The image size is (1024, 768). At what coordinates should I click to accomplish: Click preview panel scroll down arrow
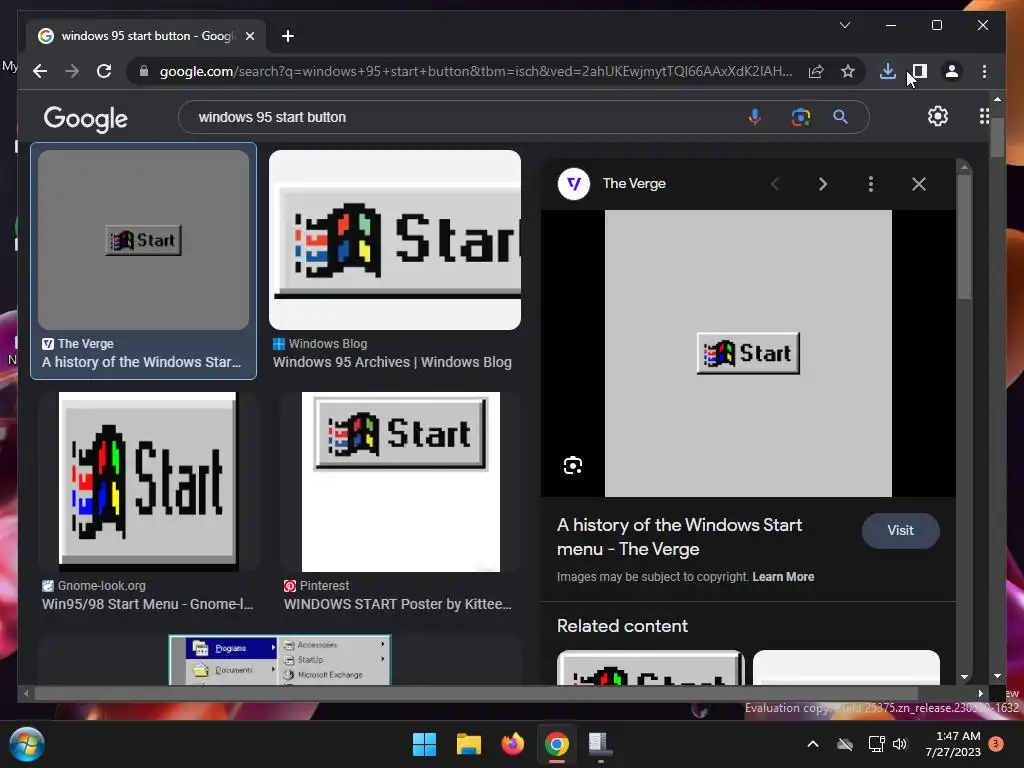tap(964, 677)
